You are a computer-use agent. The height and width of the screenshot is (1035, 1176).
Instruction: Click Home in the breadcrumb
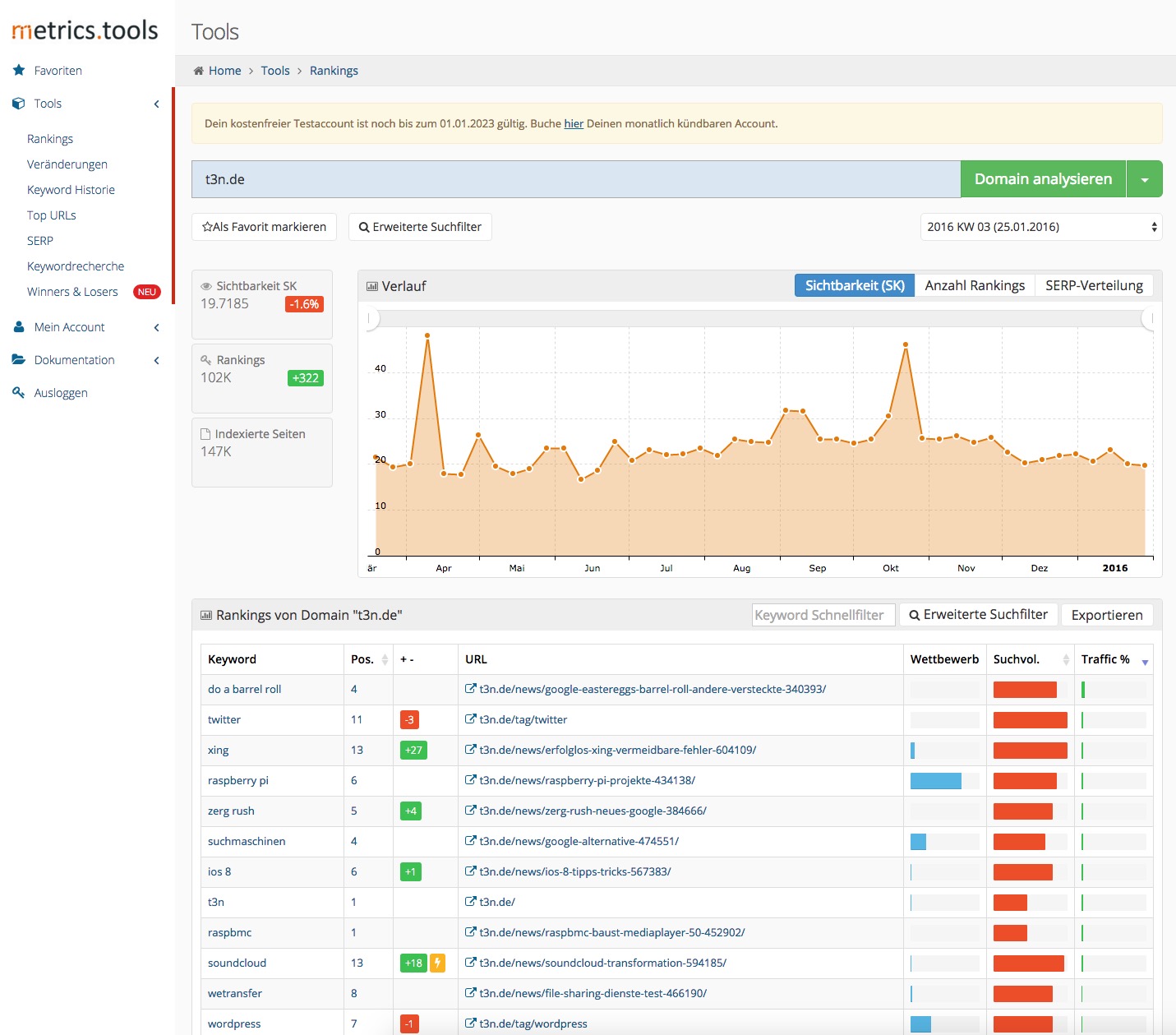pyautogui.click(x=224, y=71)
